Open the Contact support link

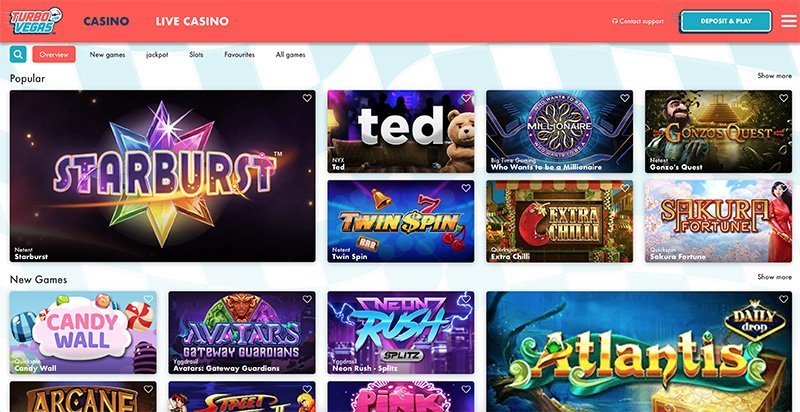point(638,21)
